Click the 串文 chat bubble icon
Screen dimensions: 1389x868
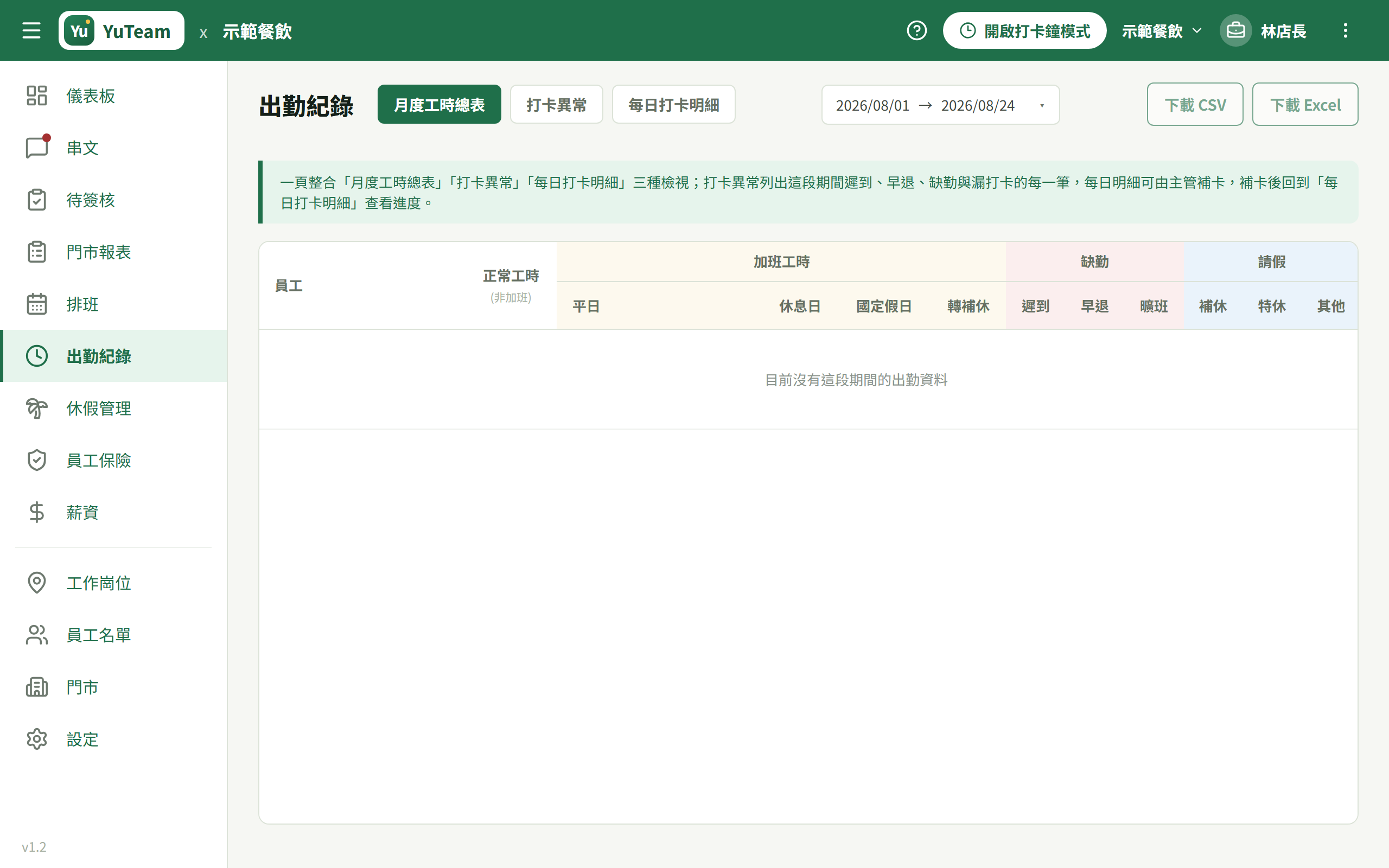tap(37, 148)
